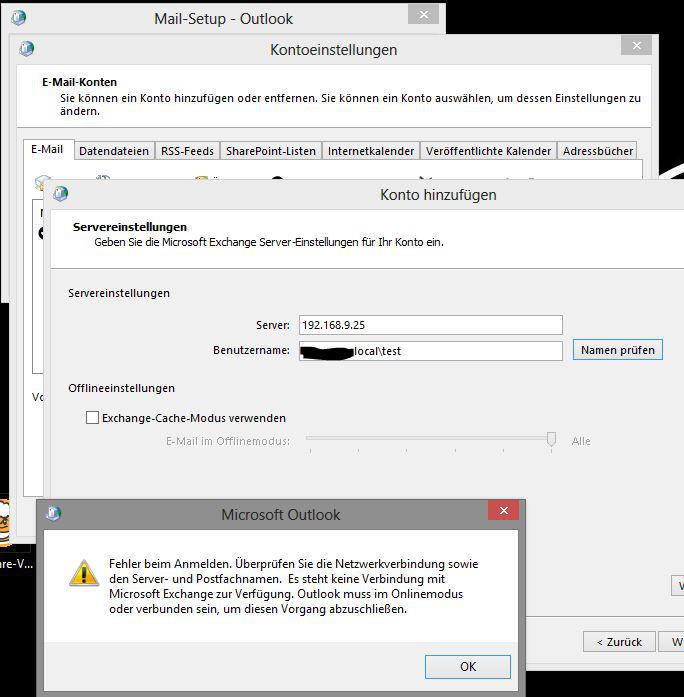Open the RSS-Feeds tab
This screenshot has height=697, width=684.
187,151
